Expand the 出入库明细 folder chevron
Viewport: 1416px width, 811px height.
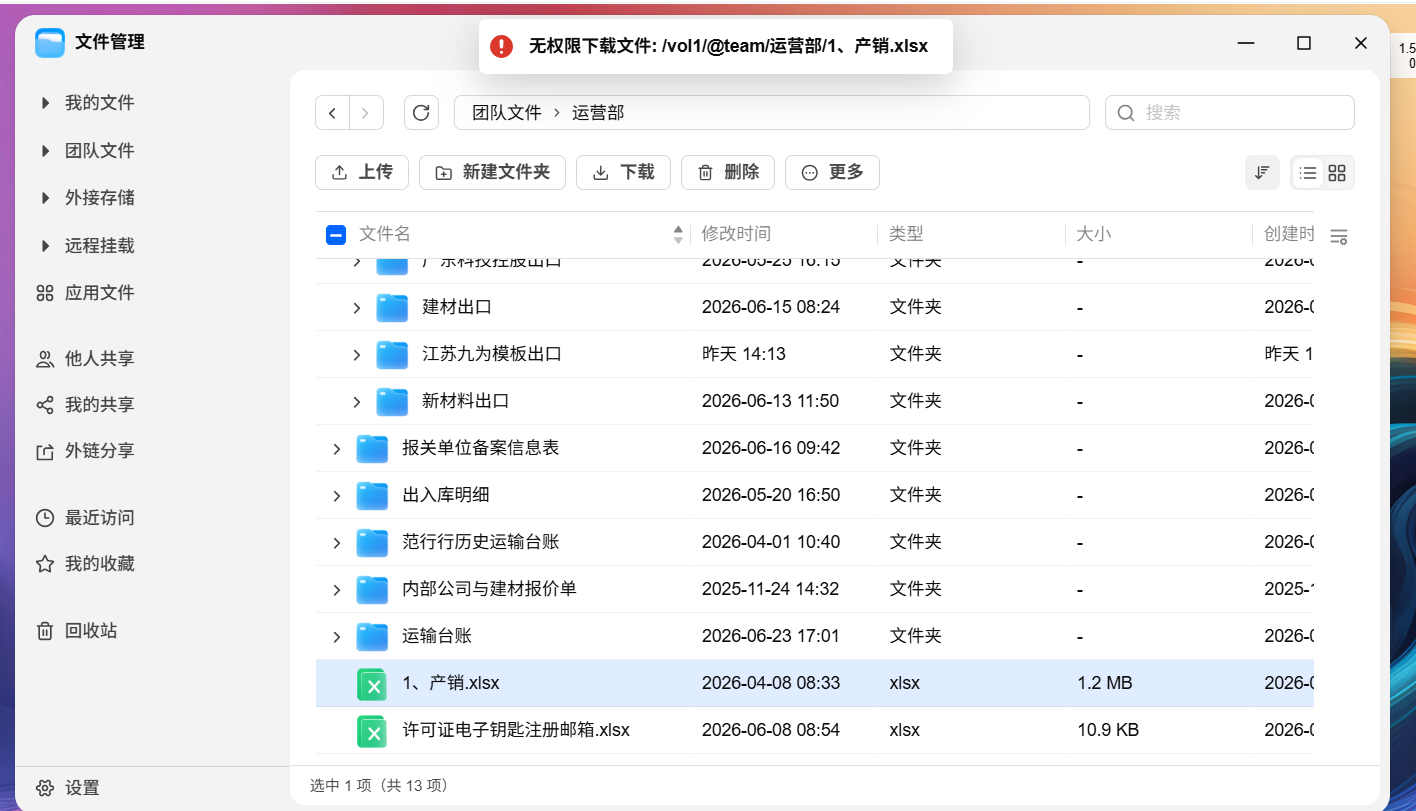click(337, 496)
